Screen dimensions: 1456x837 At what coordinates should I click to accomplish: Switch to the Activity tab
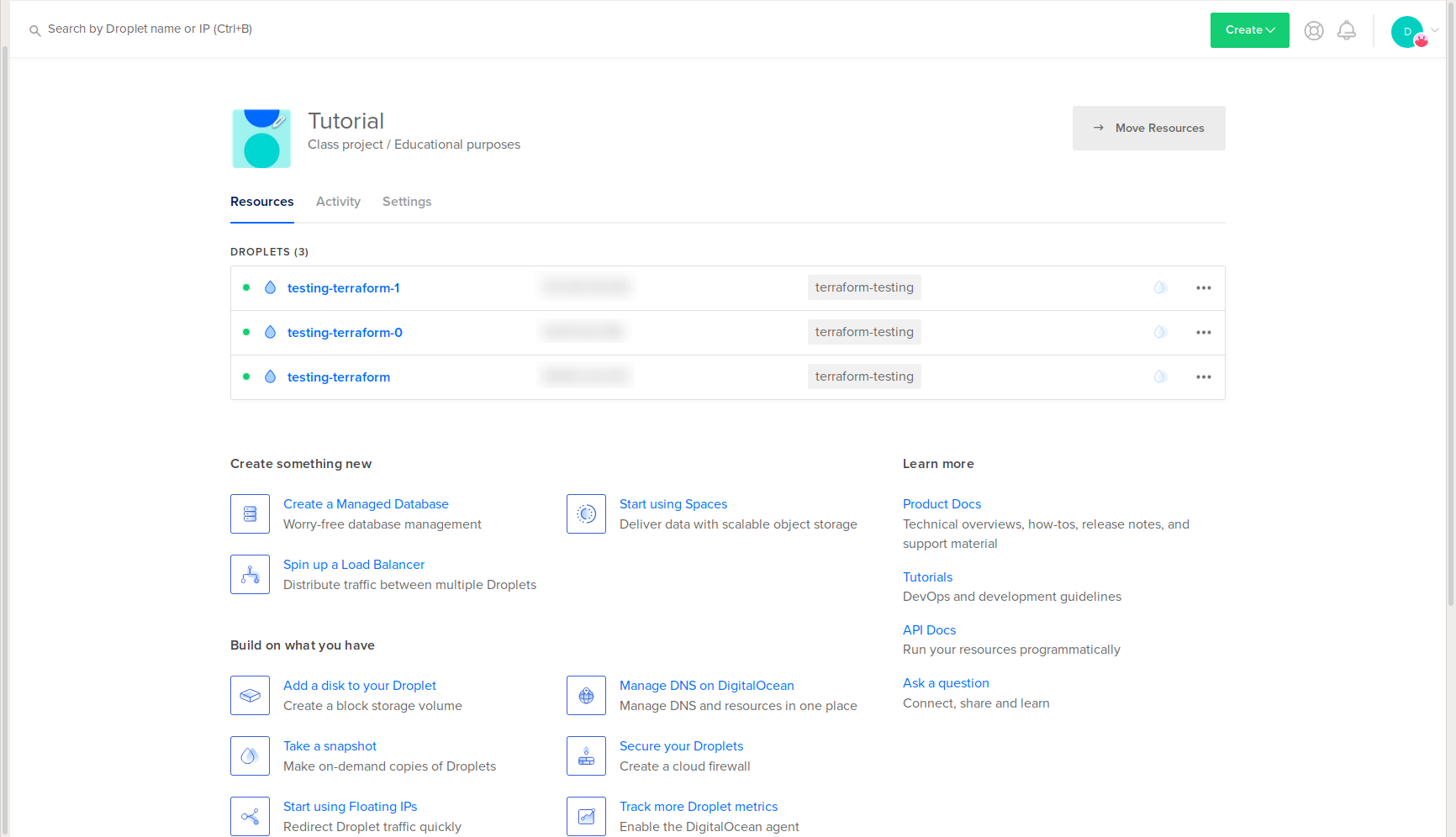338,202
